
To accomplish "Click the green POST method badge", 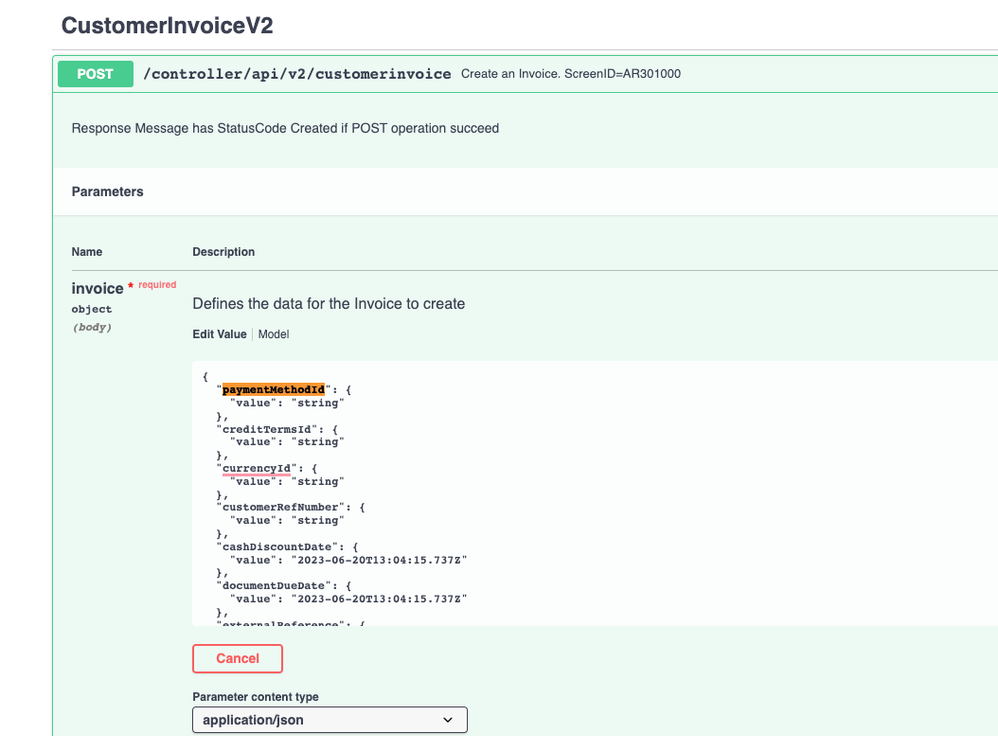I will point(95,74).
